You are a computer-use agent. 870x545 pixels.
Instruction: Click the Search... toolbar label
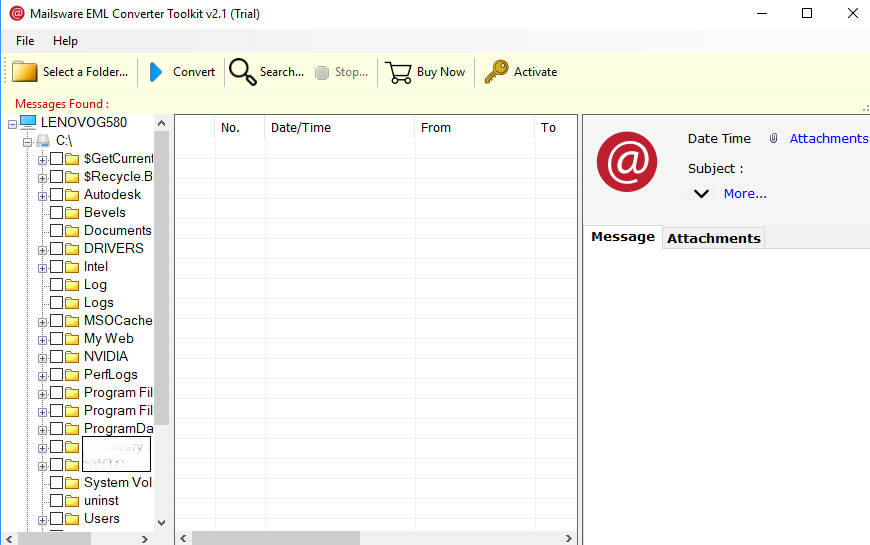pyautogui.click(x=282, y=72)
